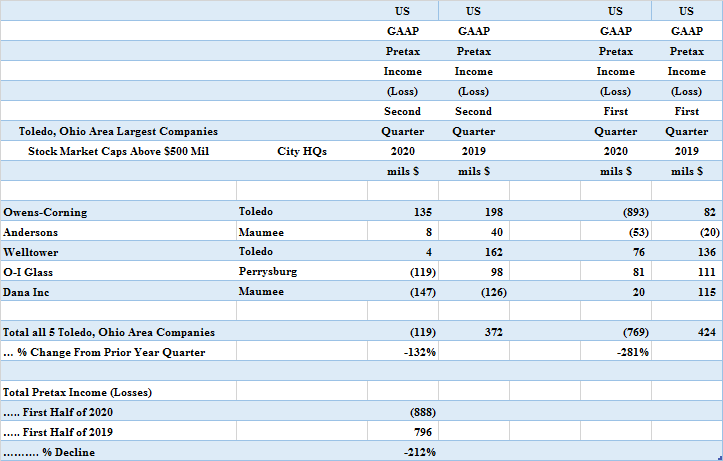Click total Q2 2020 loss (119) in Total row
723x461 pixels.
tap(422, 332)
